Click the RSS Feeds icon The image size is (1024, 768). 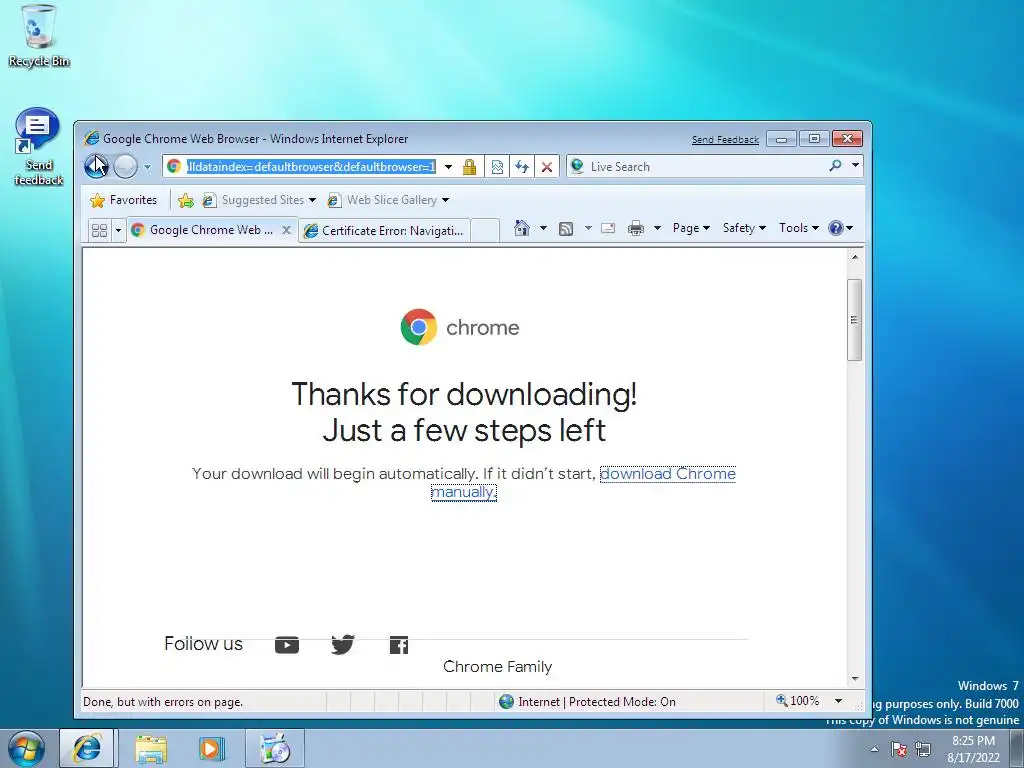(x=566, y=228)
